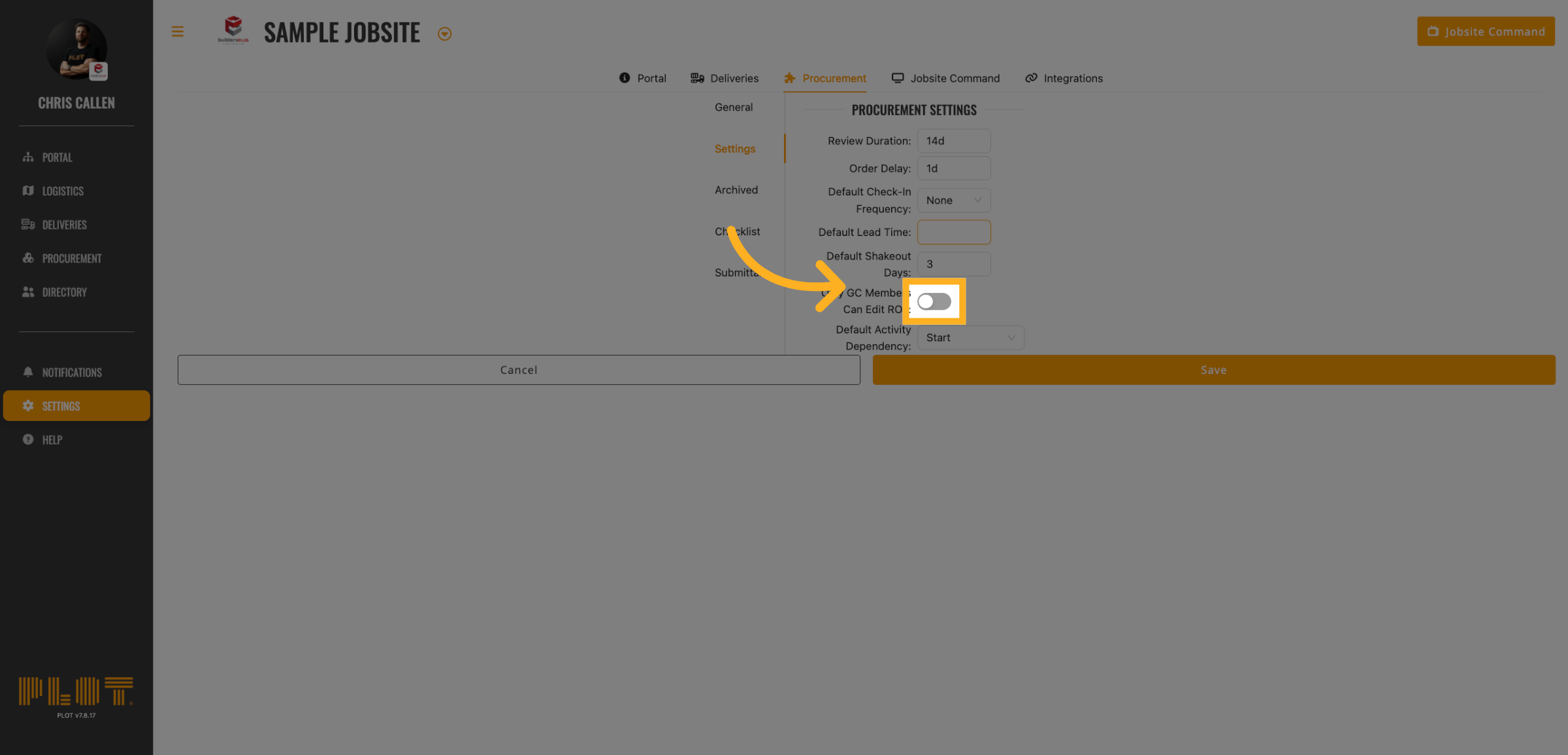Screen dimensions: 1568x755
Task: Toggle Only GC Members Can Edit switch
Action: tap(934, 301)
